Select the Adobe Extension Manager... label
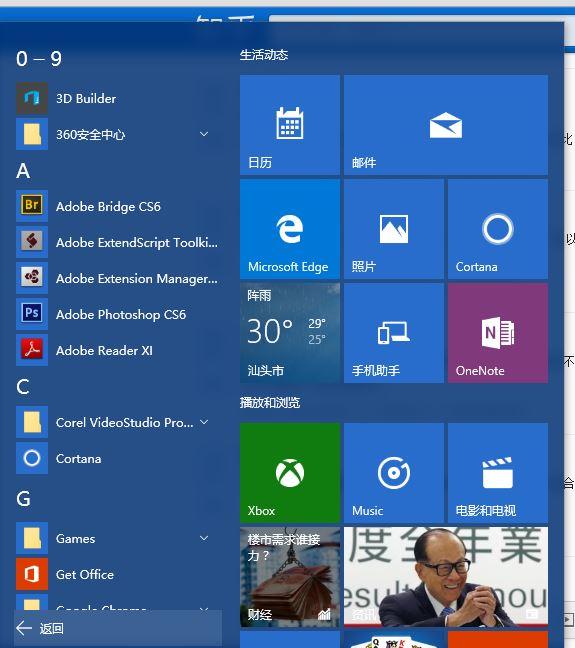This screenshot has height=648, width=575. [137, 279]
